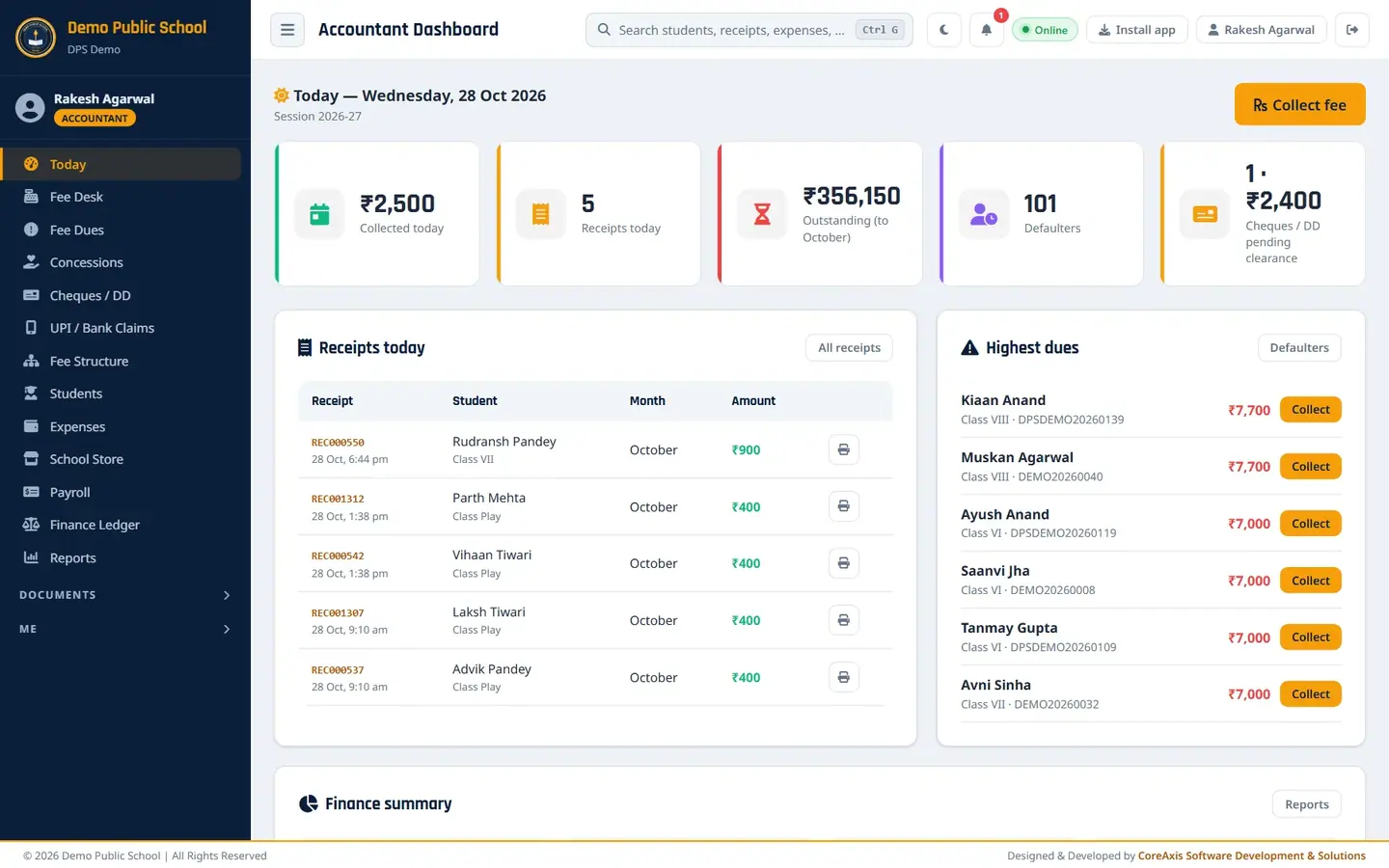Open Reports button in Finance summary
The height and width of the screenshot is (868, 1389).
tap(1306, 804)
